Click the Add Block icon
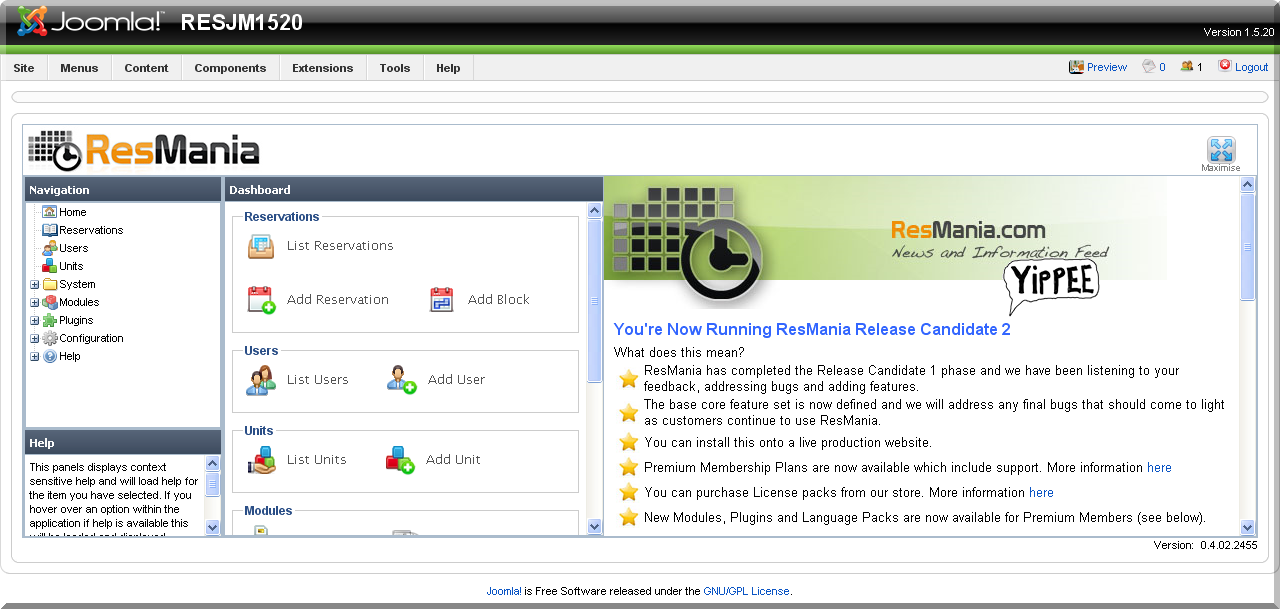The width and height of the screenshot is (1280, 609). click(x=442, y=300)
